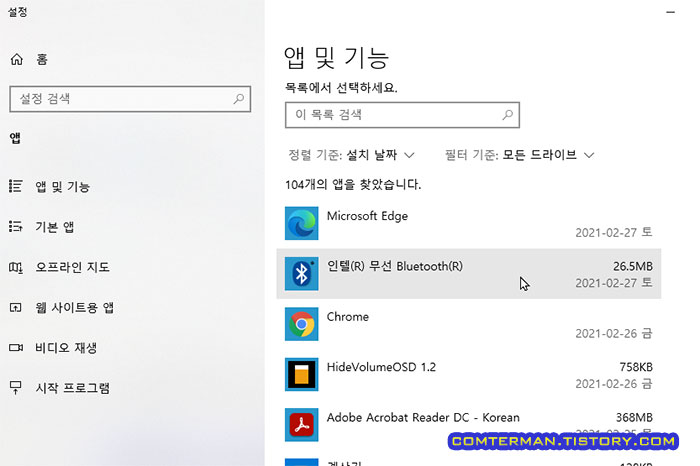Viewport: 700px width, 466px height.
Task: Click the 웹 사이트용 앱 icon
Action: (16, 307)
